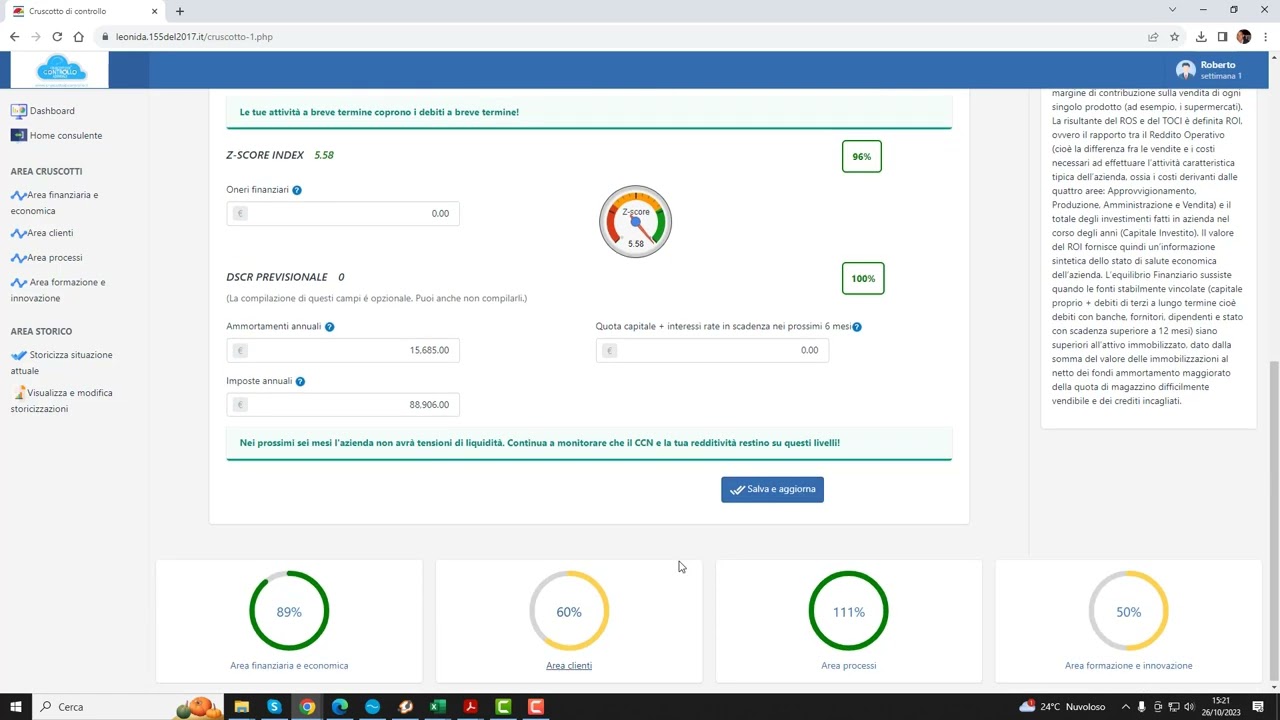
Task: Click help icon beside Ammortamenti annuali
Action: pyautogui.click(x=329, y=327)
